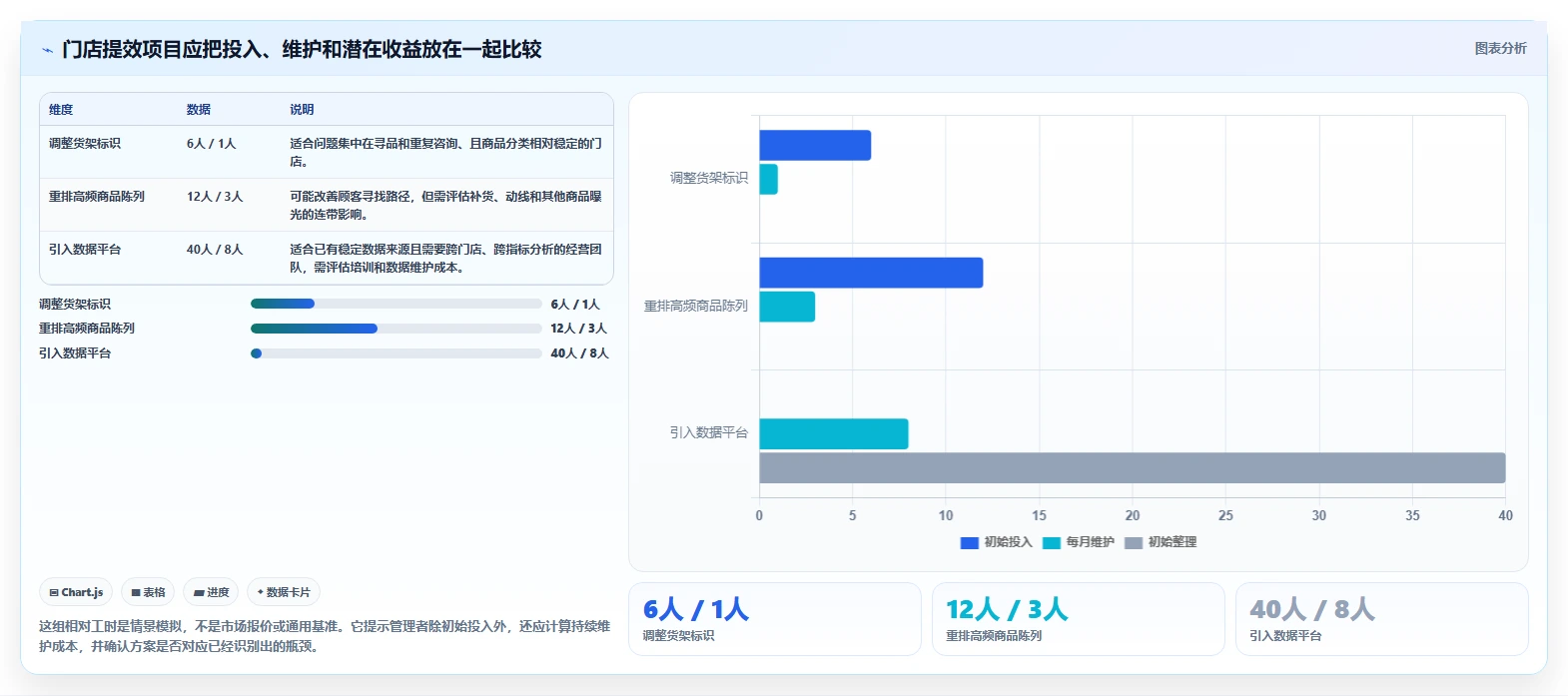Toggle the 初始投入 legend item
Screen dimensions: 1568x696
[x=996, y=542]
